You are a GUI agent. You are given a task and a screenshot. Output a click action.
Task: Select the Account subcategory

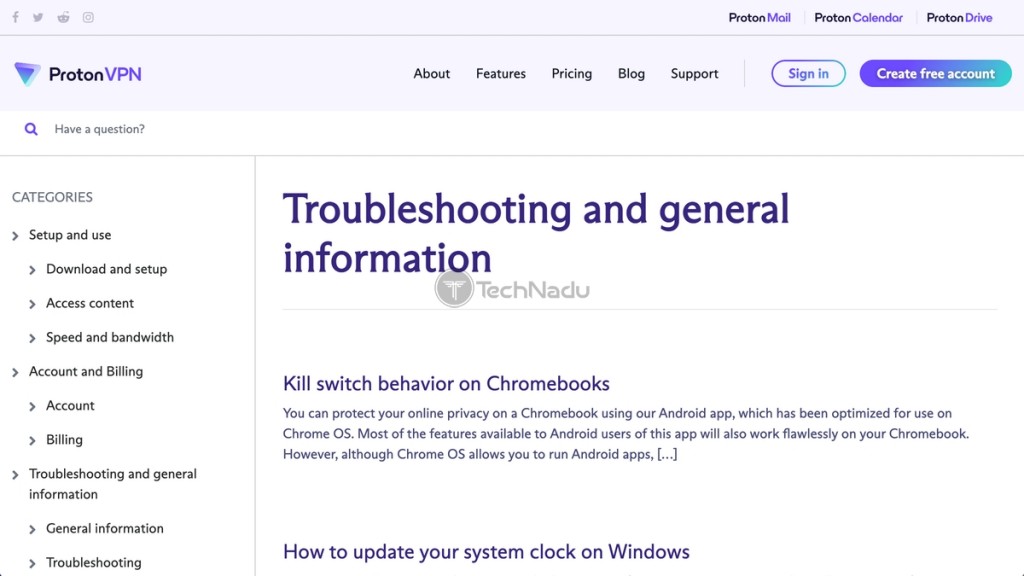click(70, 406)
